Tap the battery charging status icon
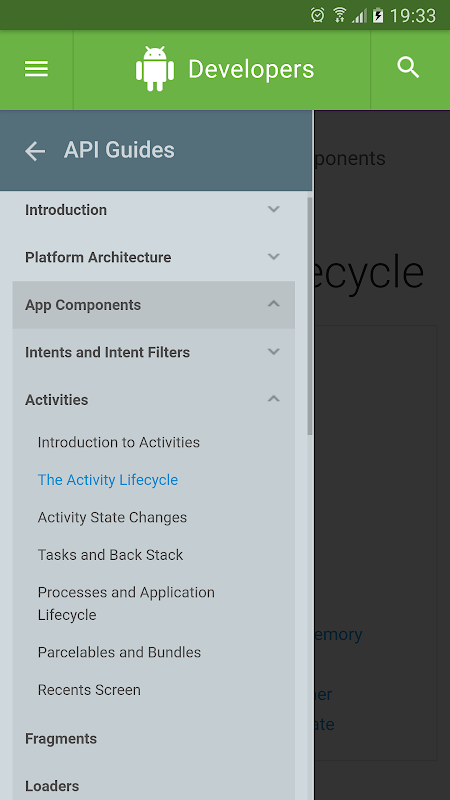The height and width of the screenshot is (800, 450). (x=378, y=15)
